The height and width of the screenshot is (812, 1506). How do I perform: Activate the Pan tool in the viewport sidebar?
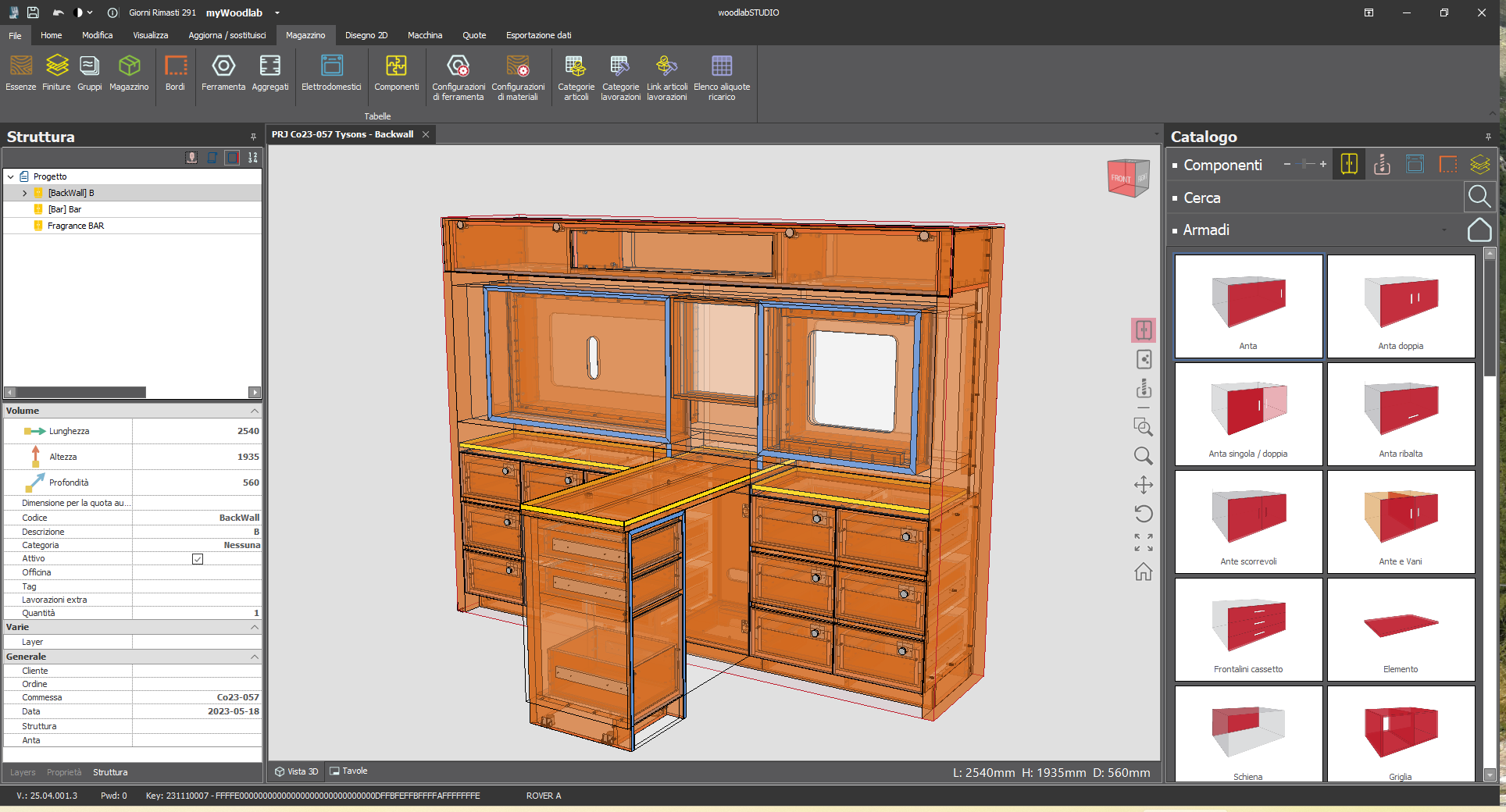coord(1144,485)
